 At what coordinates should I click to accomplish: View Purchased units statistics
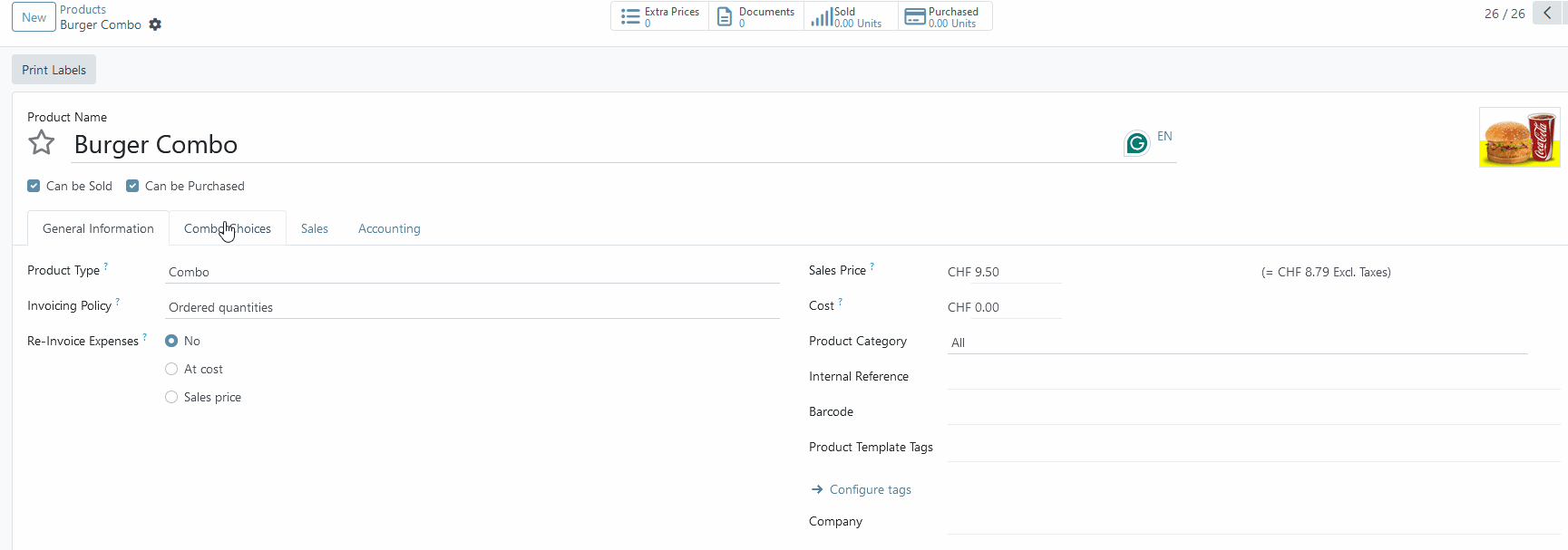[945, 16]
